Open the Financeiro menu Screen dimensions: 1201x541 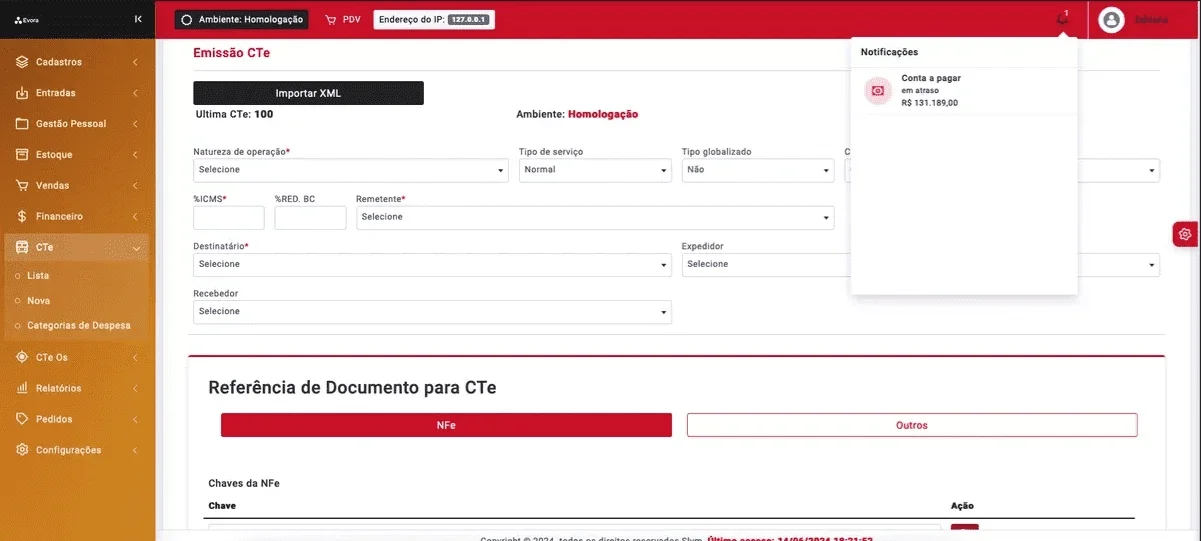point(77,217)
